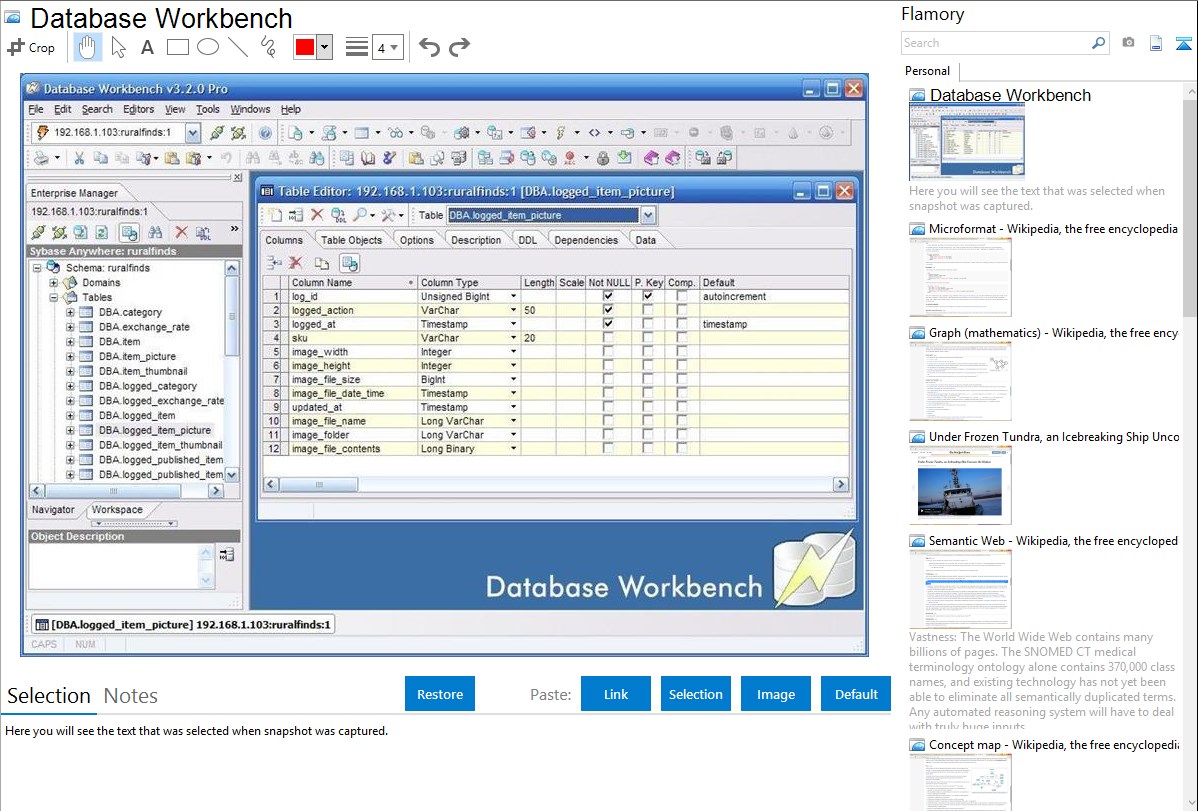Switch to the Notes tab
The height and width of the screenshot is (811, 1198).
(131, 696)
